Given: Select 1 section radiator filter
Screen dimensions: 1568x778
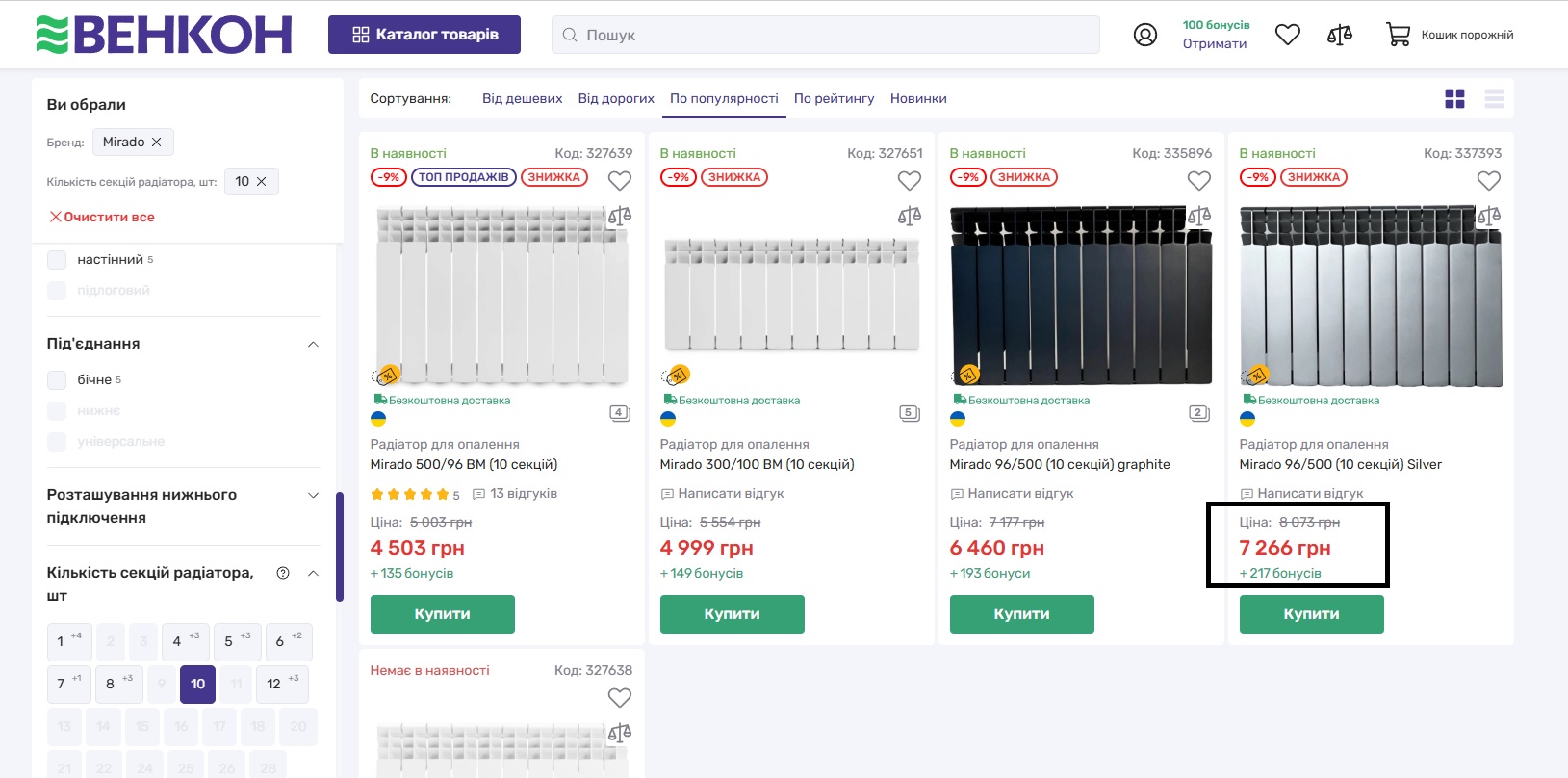Looking at the screenshot, I should (68, 641).
